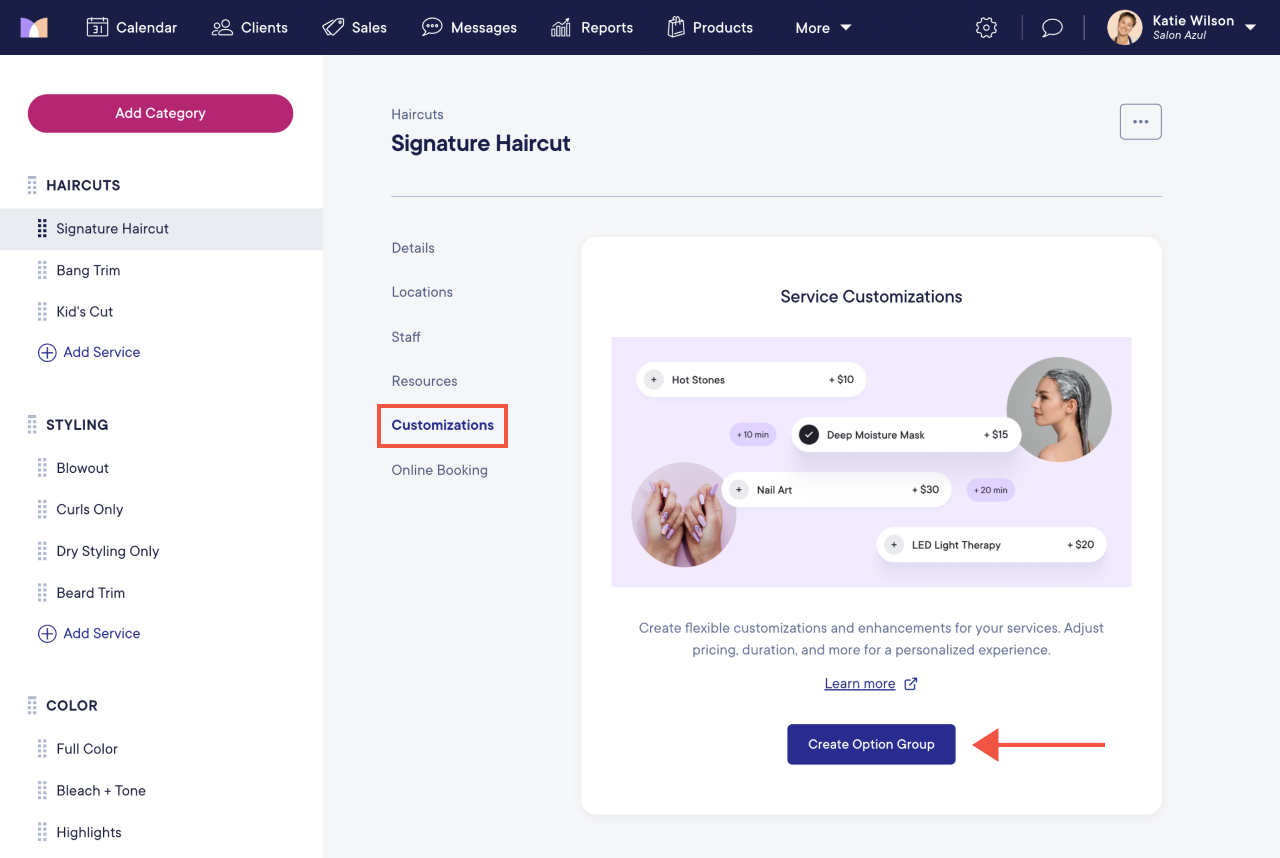Click the plus icon next to Add Service under STYLING
Image resolution: width=1280 pixels, height=858 pixels.
[x=48, y=633]
